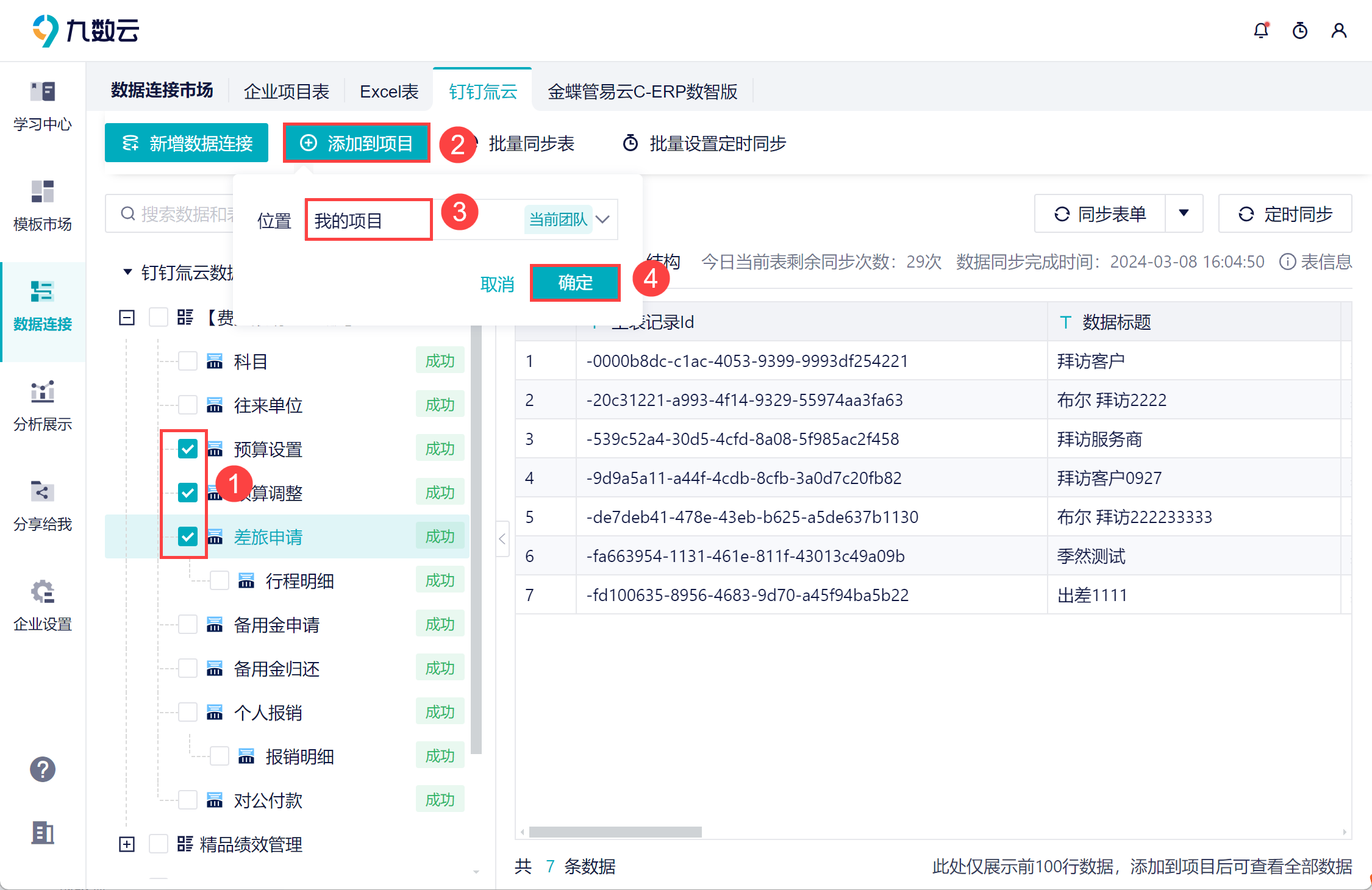Viewport: 1372px width, 890px height.
Task: Open the timer clock icon in header
Action: (x=1299, y=30)
